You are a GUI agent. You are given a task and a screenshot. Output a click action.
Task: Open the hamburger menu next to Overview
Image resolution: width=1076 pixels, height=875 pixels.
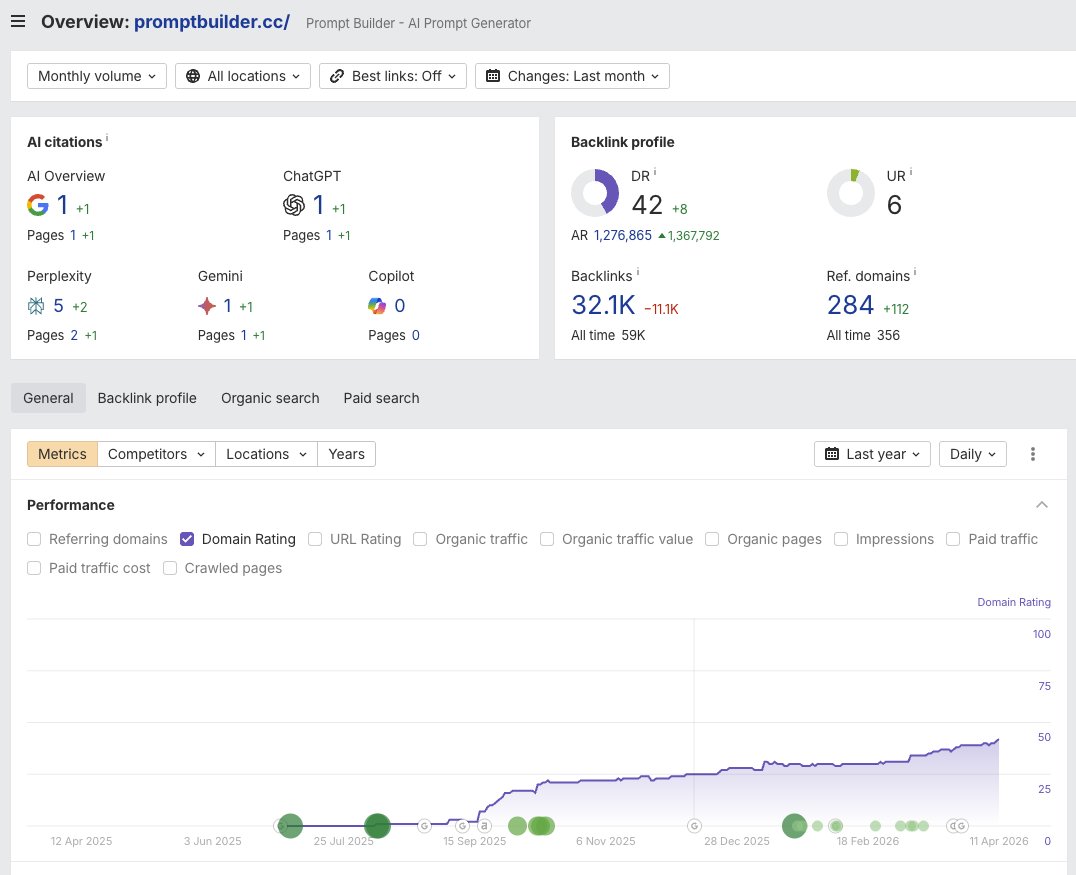(19, 21)
